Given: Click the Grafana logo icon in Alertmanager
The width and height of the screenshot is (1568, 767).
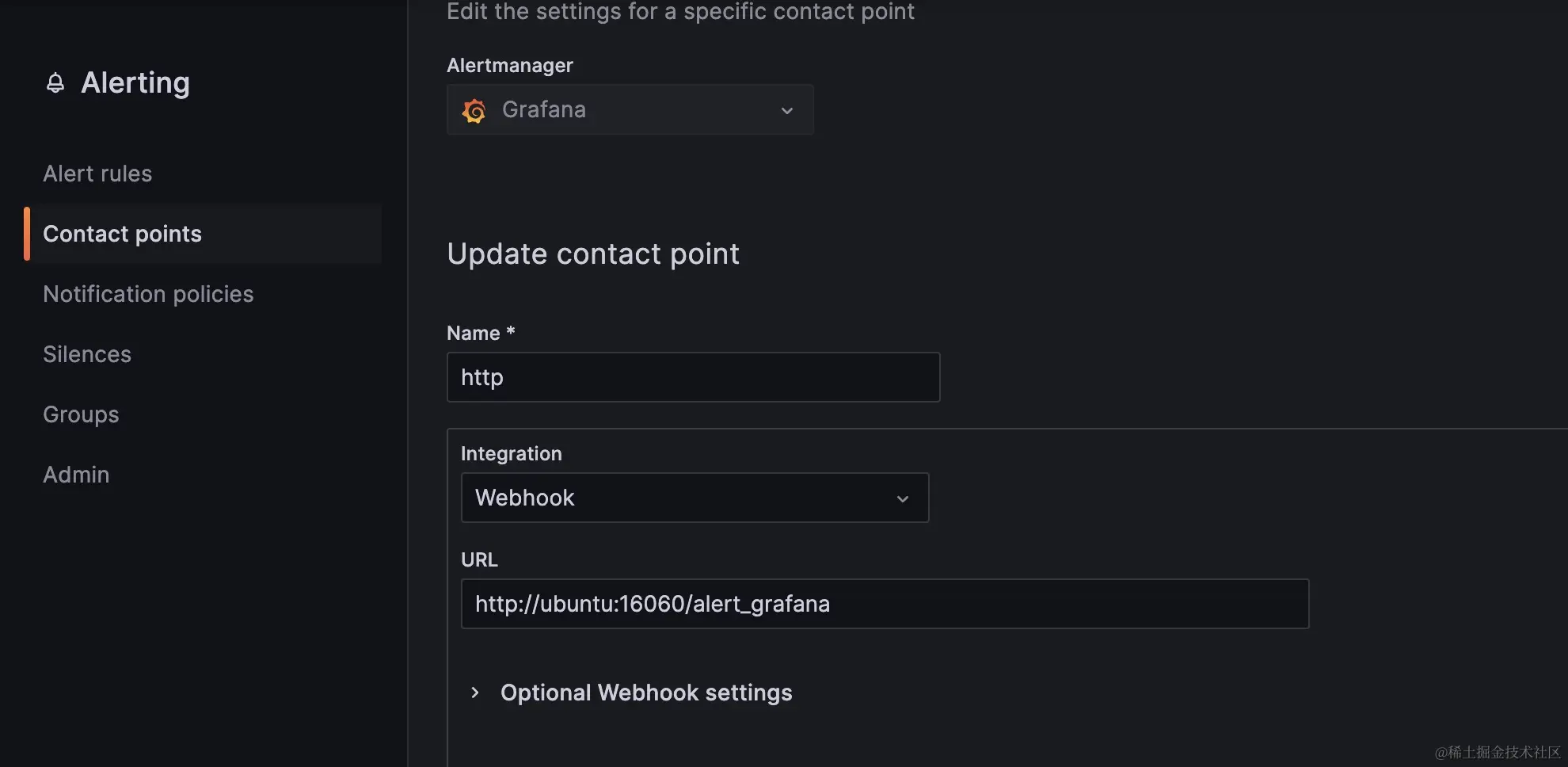Looking at the screenshot, I should [474, 110].
